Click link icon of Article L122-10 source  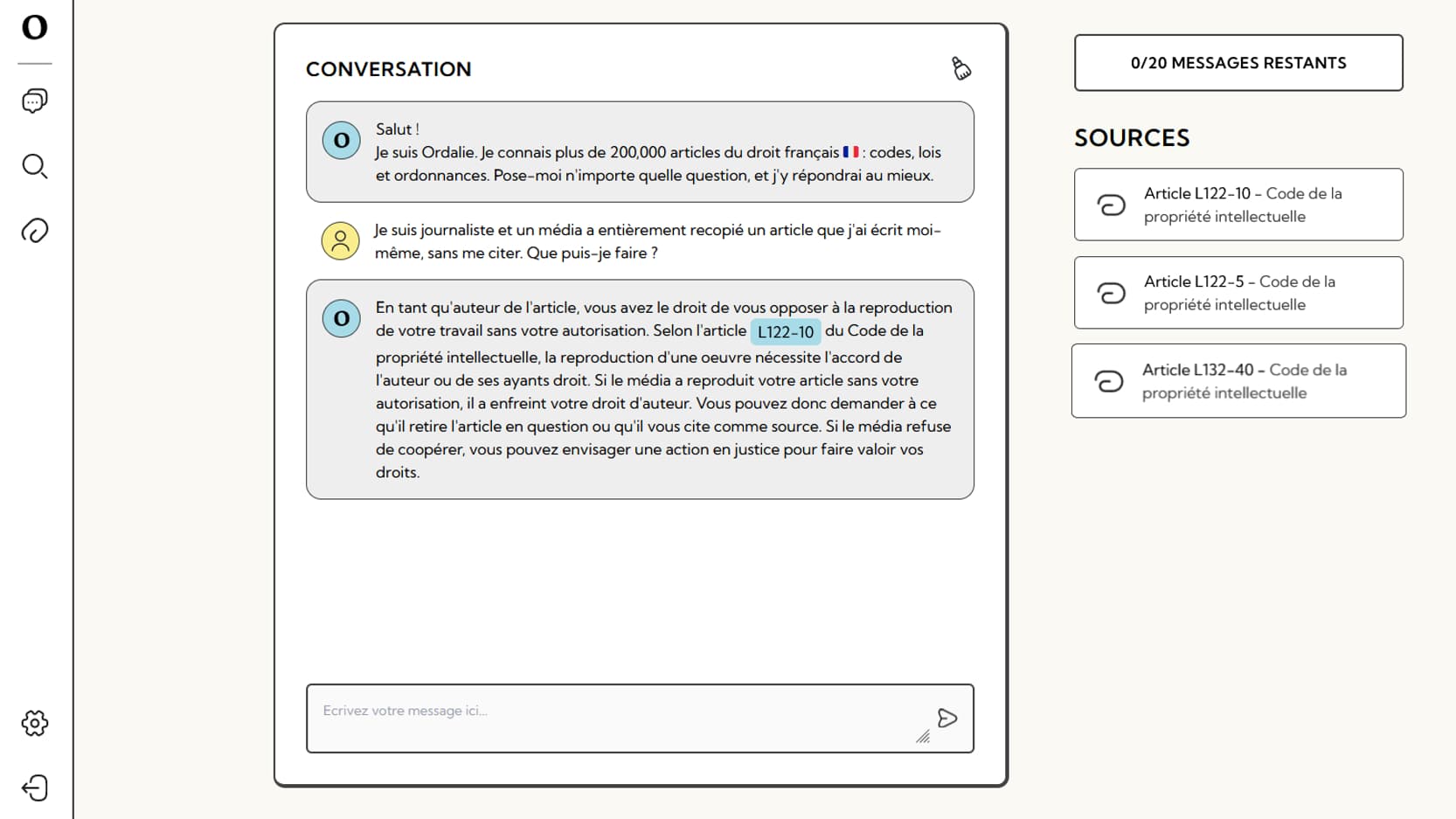coord(1111,205)
